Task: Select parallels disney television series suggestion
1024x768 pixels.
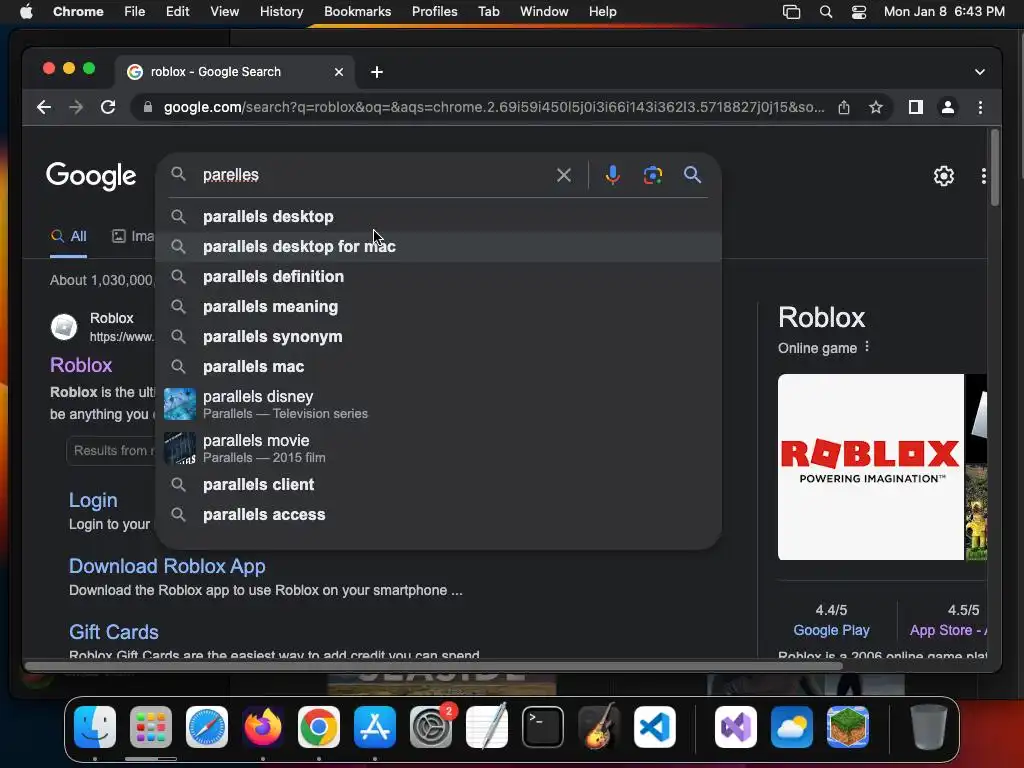Action: [x=438, y=404]
